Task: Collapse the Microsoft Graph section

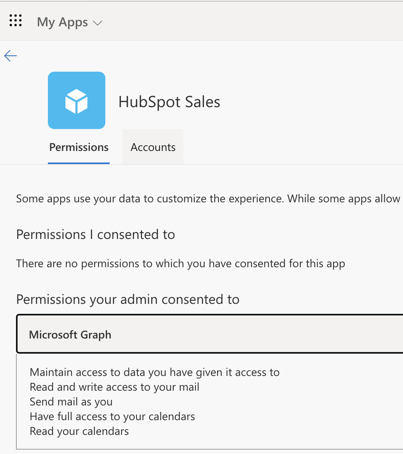Action: tap(210, 334)
